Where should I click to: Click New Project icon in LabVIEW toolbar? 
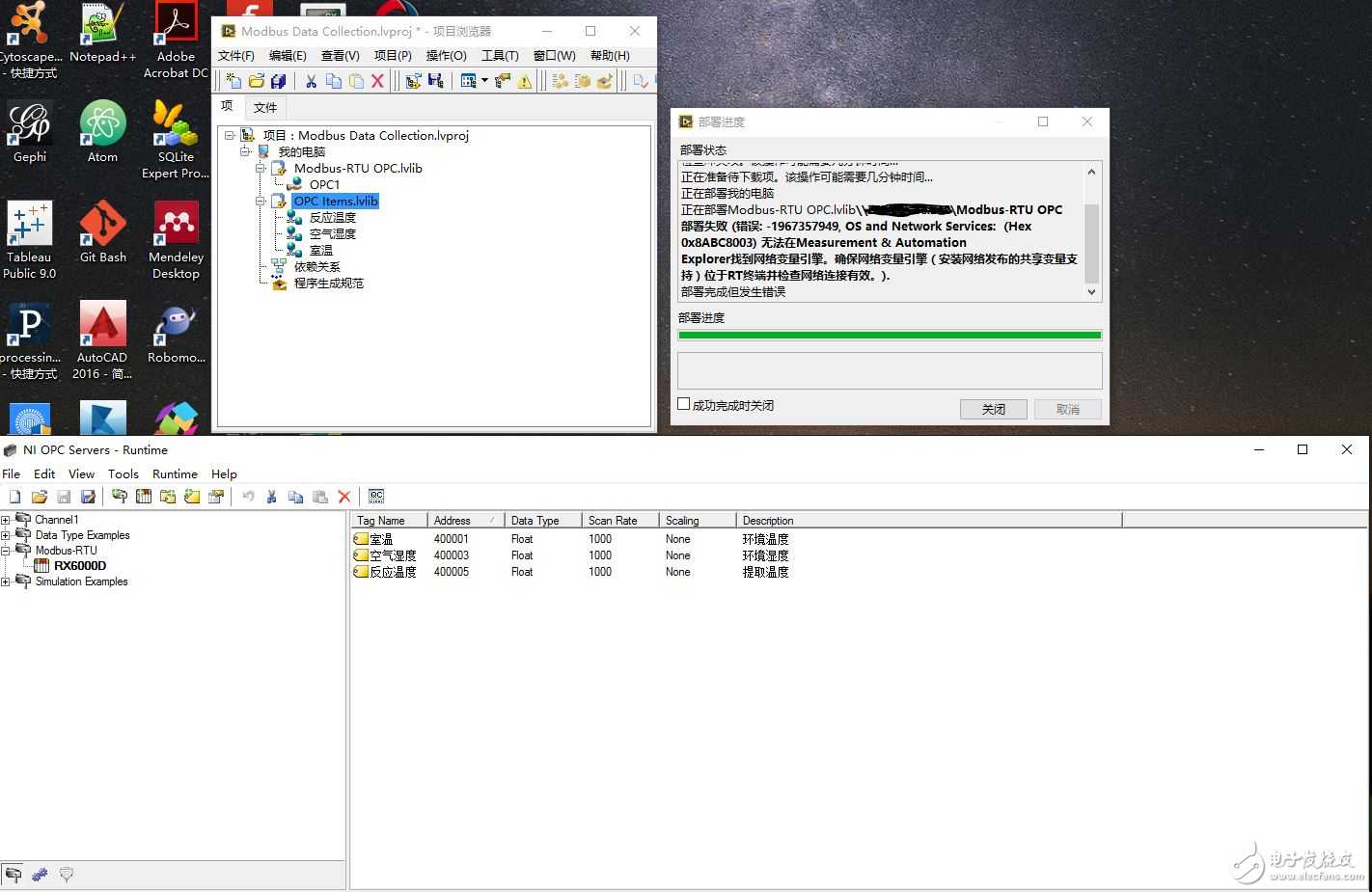(233, 81)
